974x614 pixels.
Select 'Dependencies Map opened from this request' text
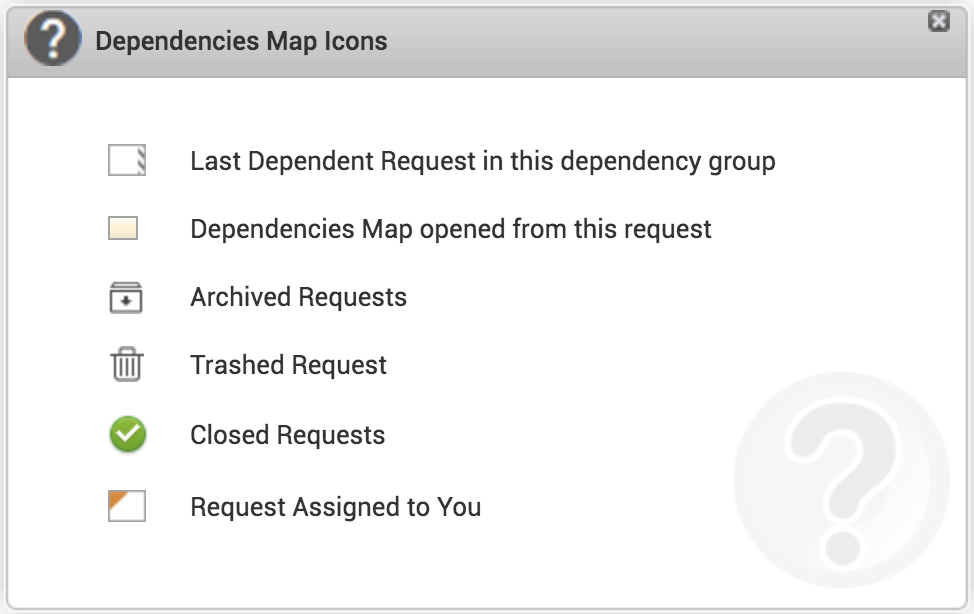(x=450, y=229)
